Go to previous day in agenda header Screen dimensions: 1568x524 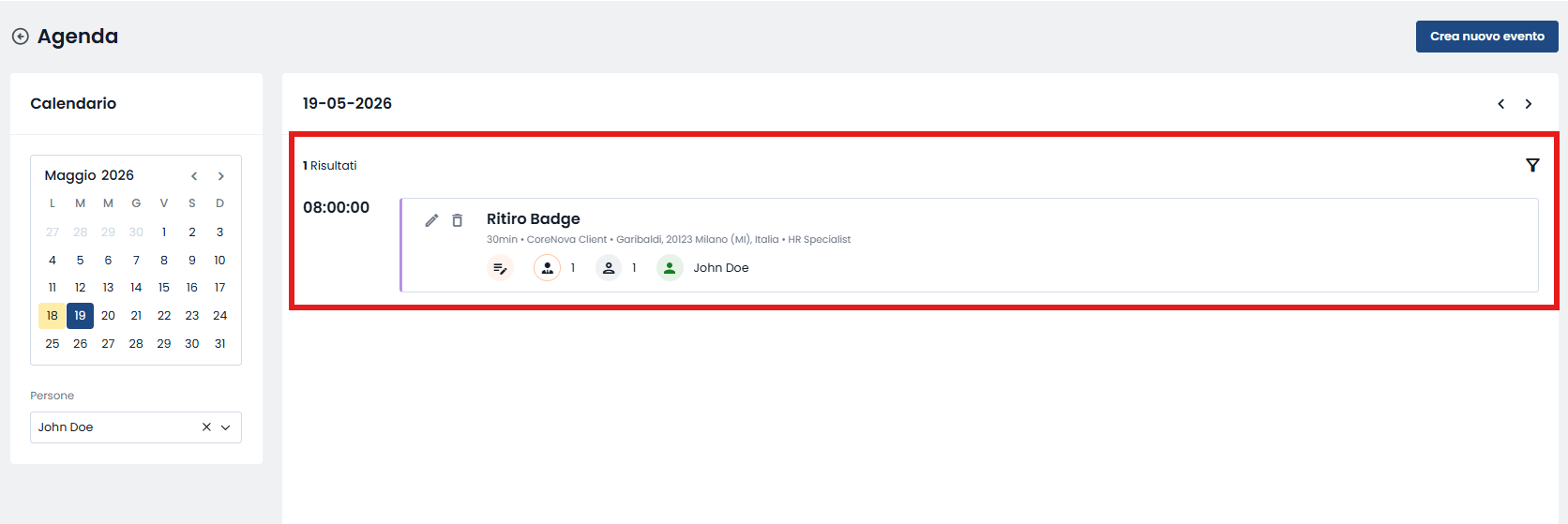(1501, 104)
